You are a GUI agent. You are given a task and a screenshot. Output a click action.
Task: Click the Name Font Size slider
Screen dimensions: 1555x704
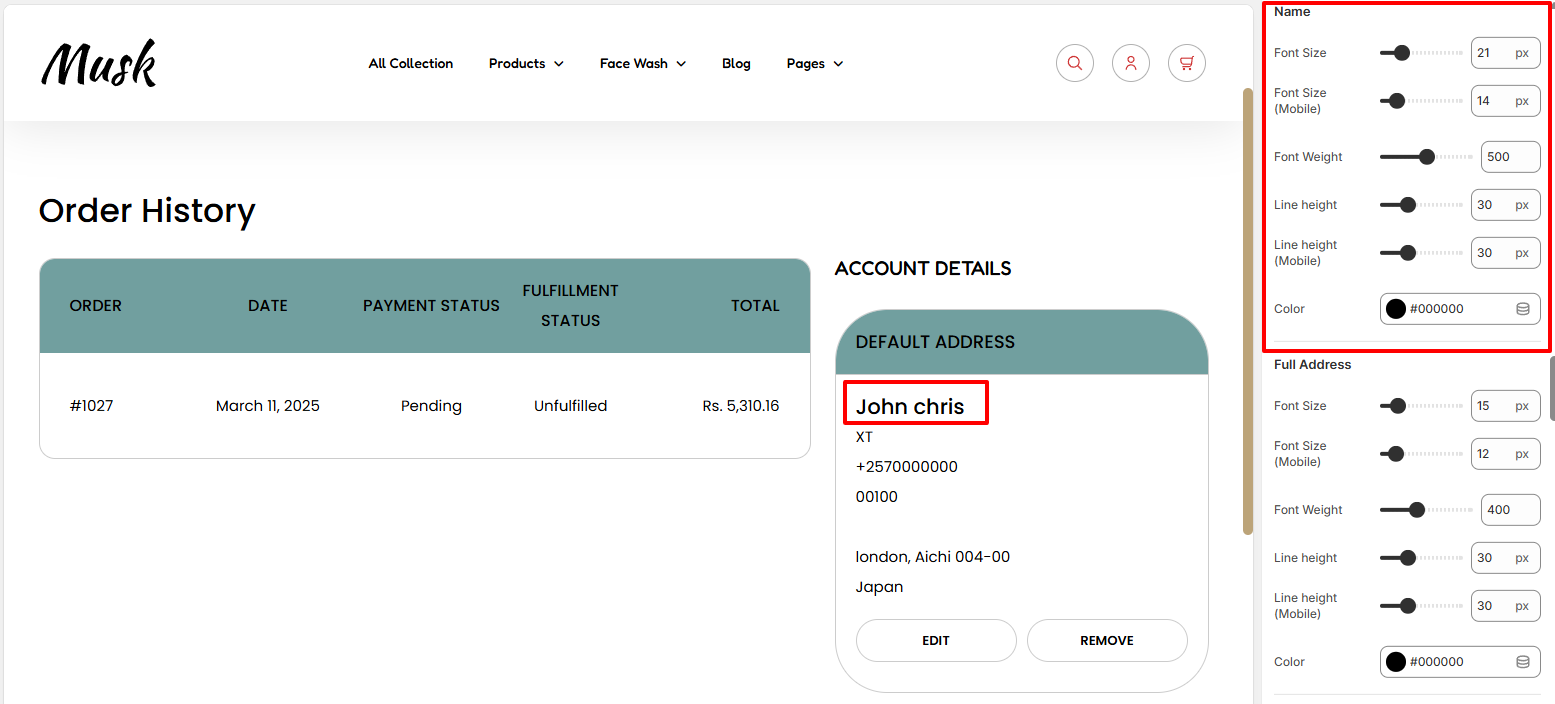click(1421, 53)
